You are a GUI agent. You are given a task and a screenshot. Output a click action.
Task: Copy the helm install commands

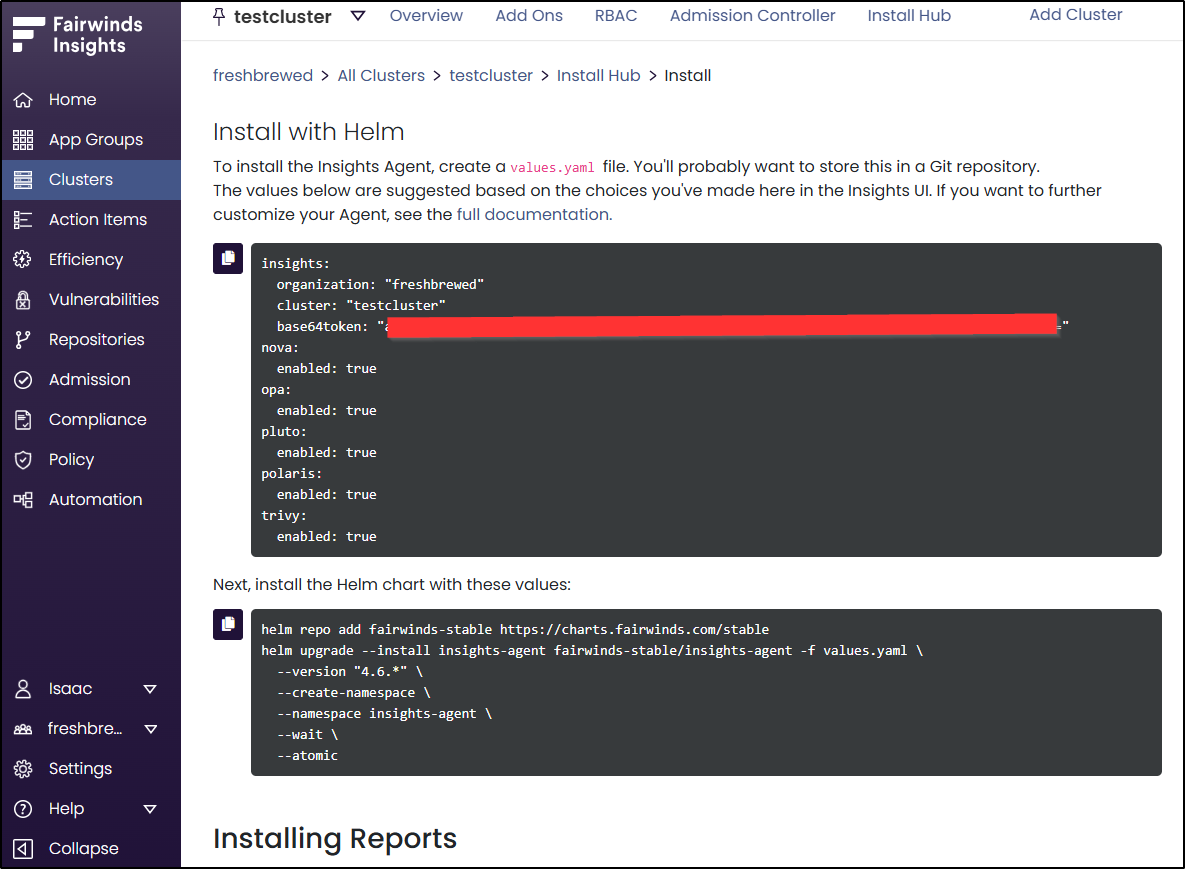(x=227, y=624)
